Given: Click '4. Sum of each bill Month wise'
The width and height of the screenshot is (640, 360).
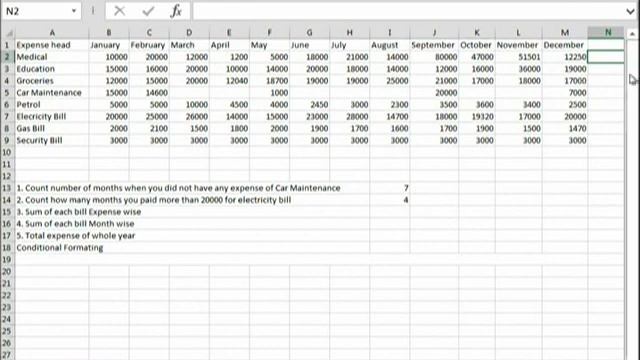Looking at the screenshot, I should click(x=75, y=224).
